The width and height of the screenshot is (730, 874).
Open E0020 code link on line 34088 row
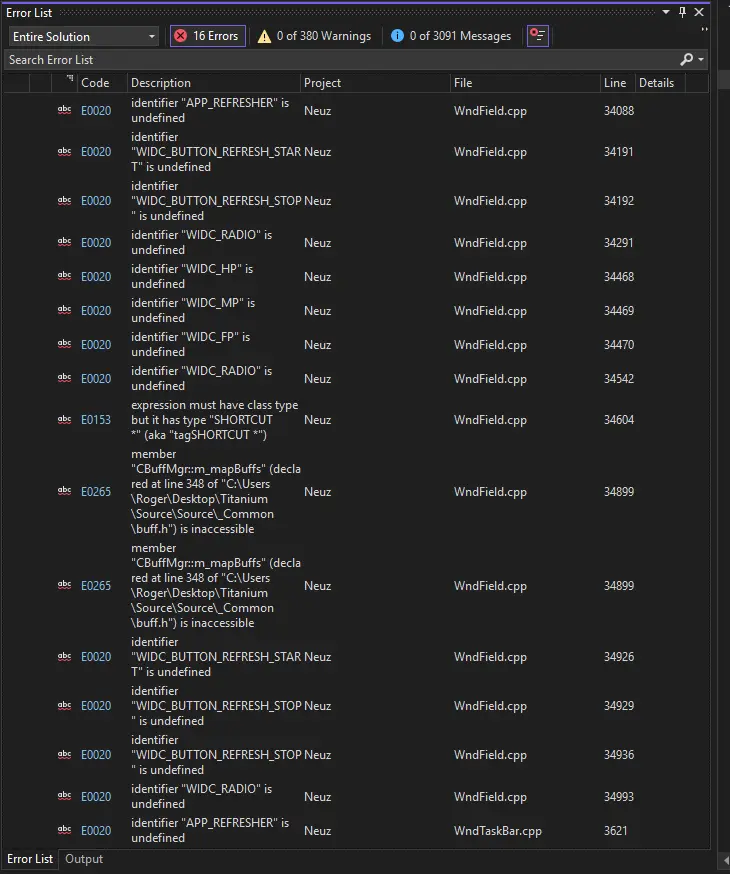point(96,110)
